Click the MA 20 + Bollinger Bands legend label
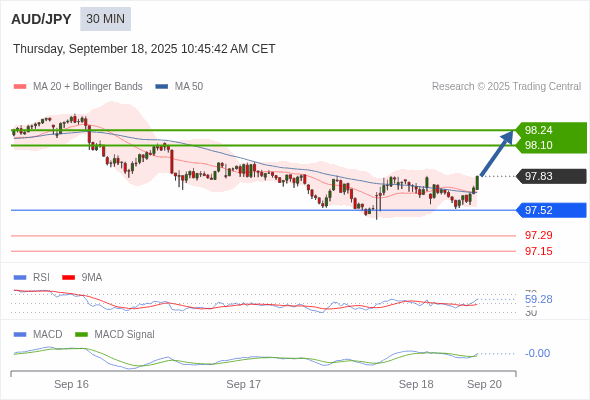 tap(88, 87)
